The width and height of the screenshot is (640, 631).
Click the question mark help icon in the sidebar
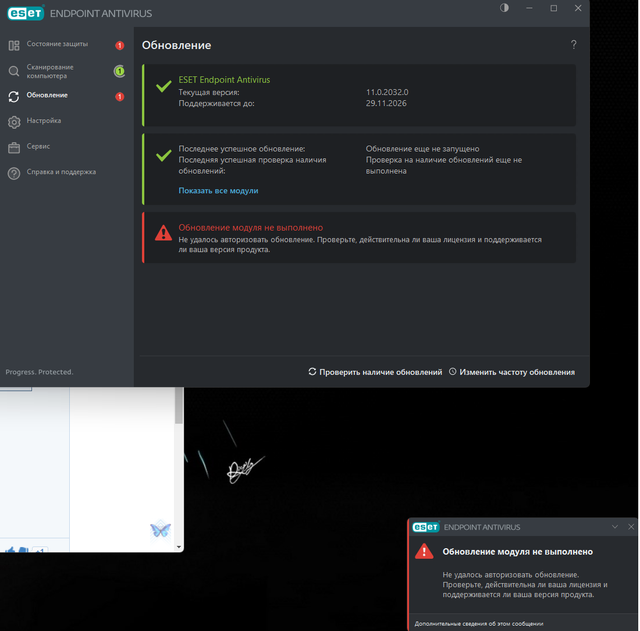14,173
